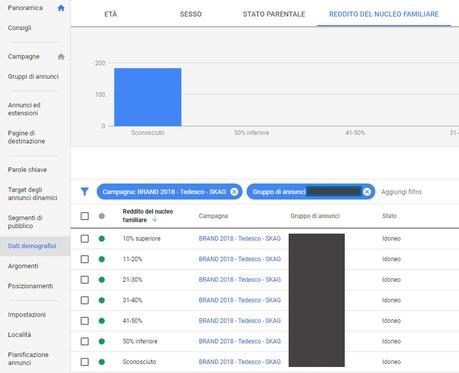Check the 50% inferiore row checkbox
This screenshot has height=373, width=459.
(x=85, y=341)
